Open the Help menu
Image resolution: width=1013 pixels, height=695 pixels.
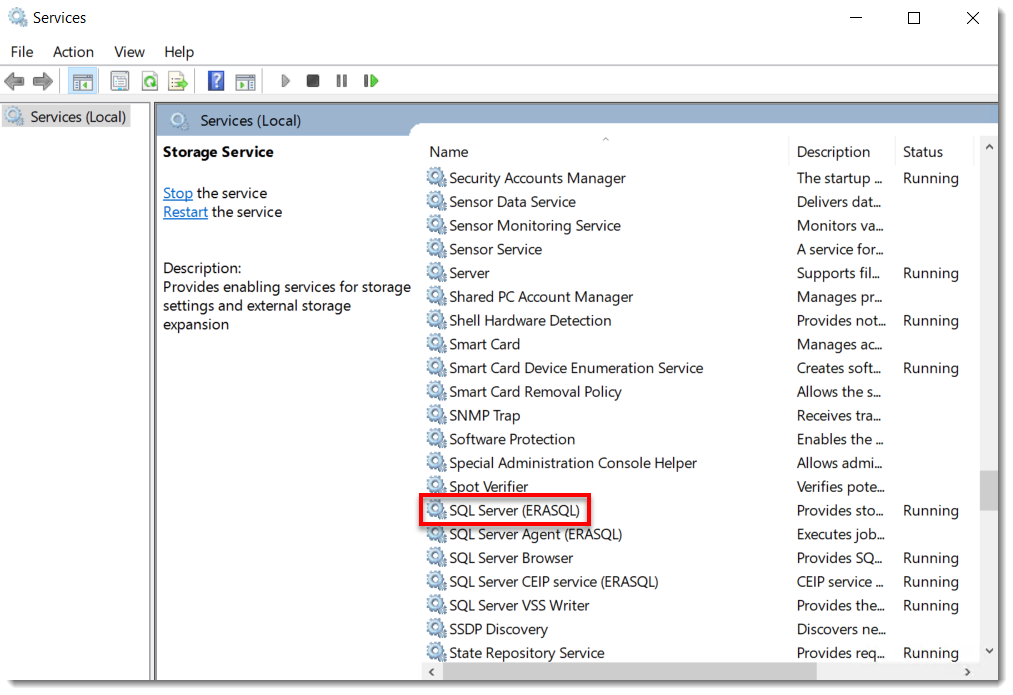[x=179, y=52]
